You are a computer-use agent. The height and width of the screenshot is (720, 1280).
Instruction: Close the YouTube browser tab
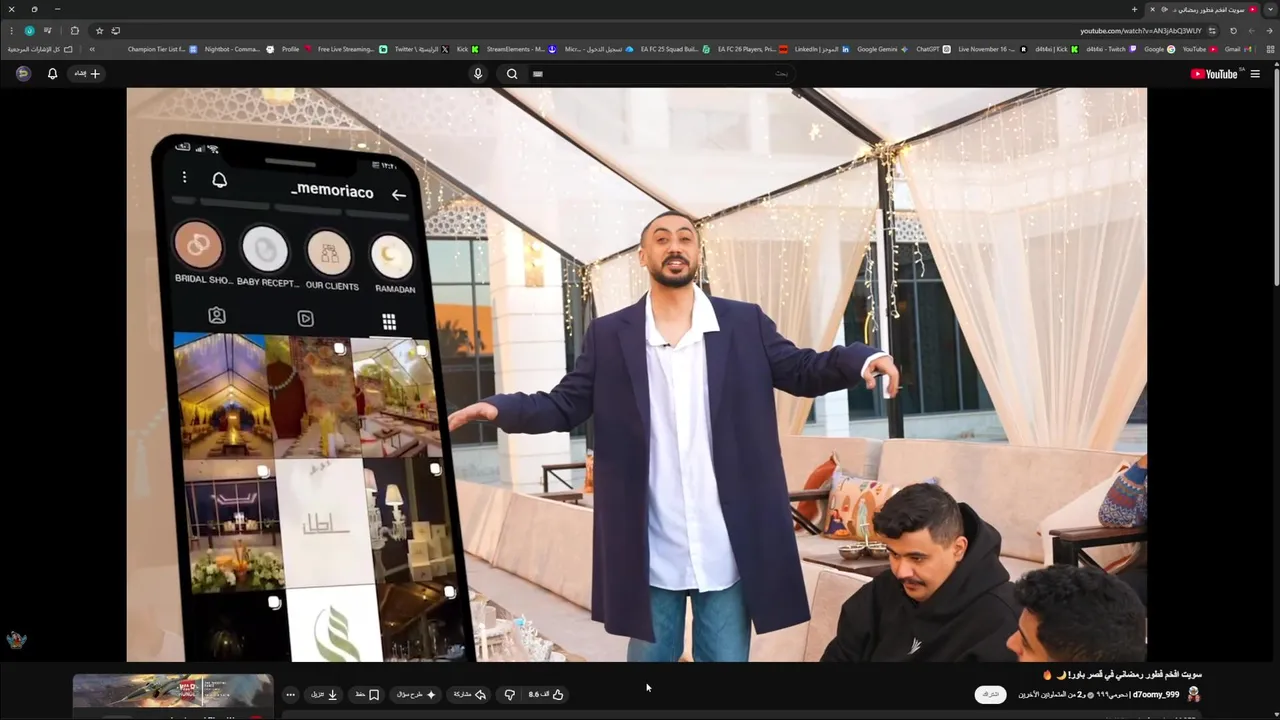1152,9
